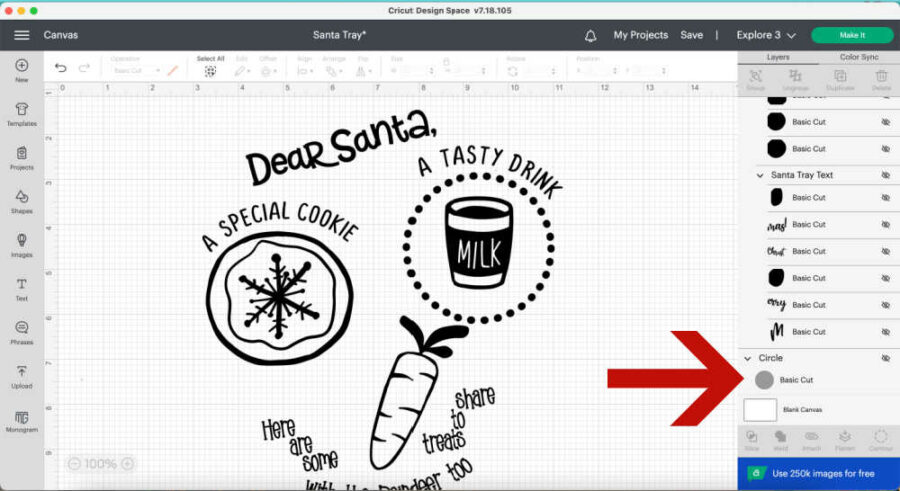
Task: Open notifications bell icon
Action: coord(590,35)
